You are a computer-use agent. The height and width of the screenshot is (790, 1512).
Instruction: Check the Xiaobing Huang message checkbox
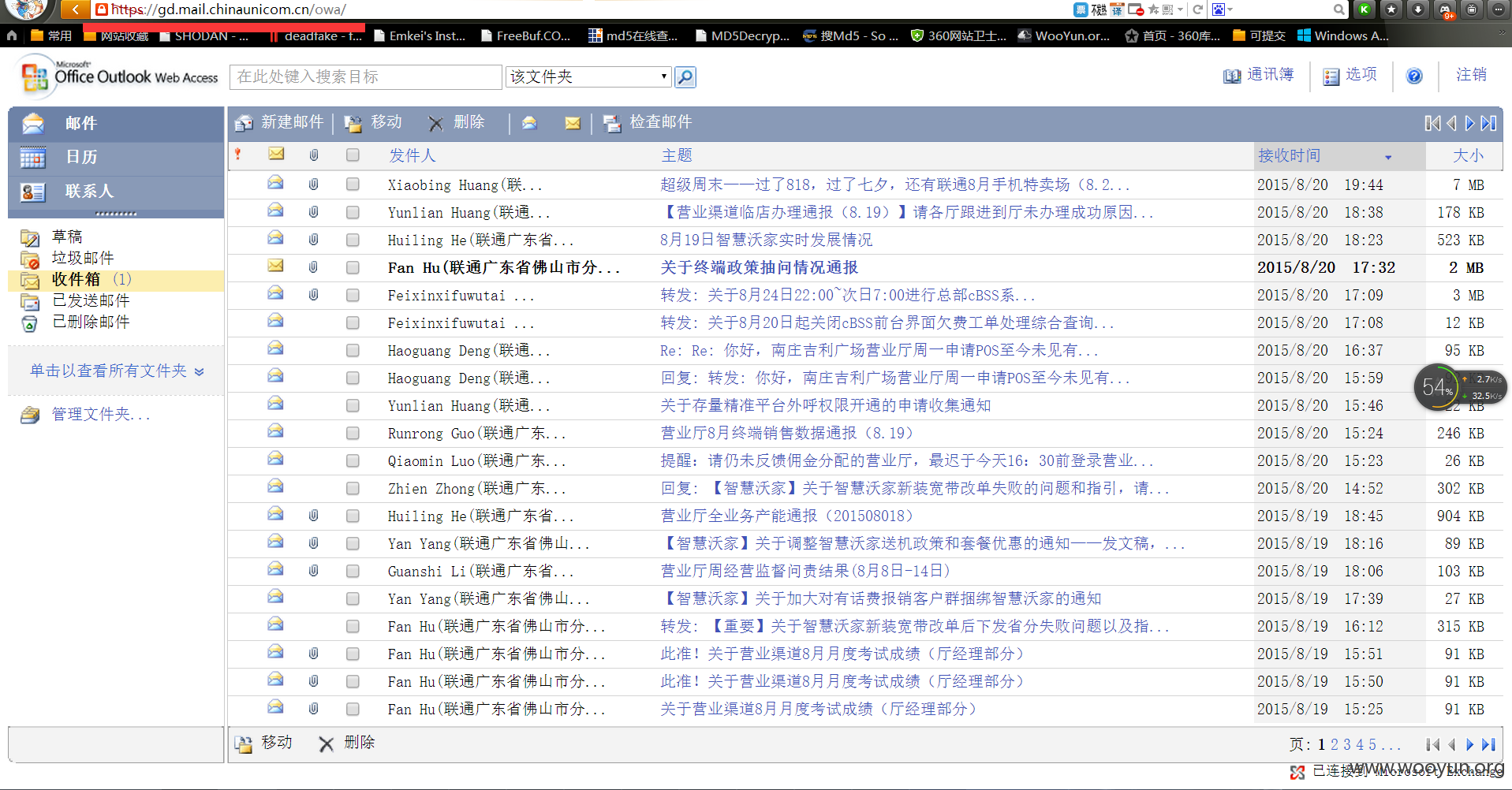[x=353, y=184]
